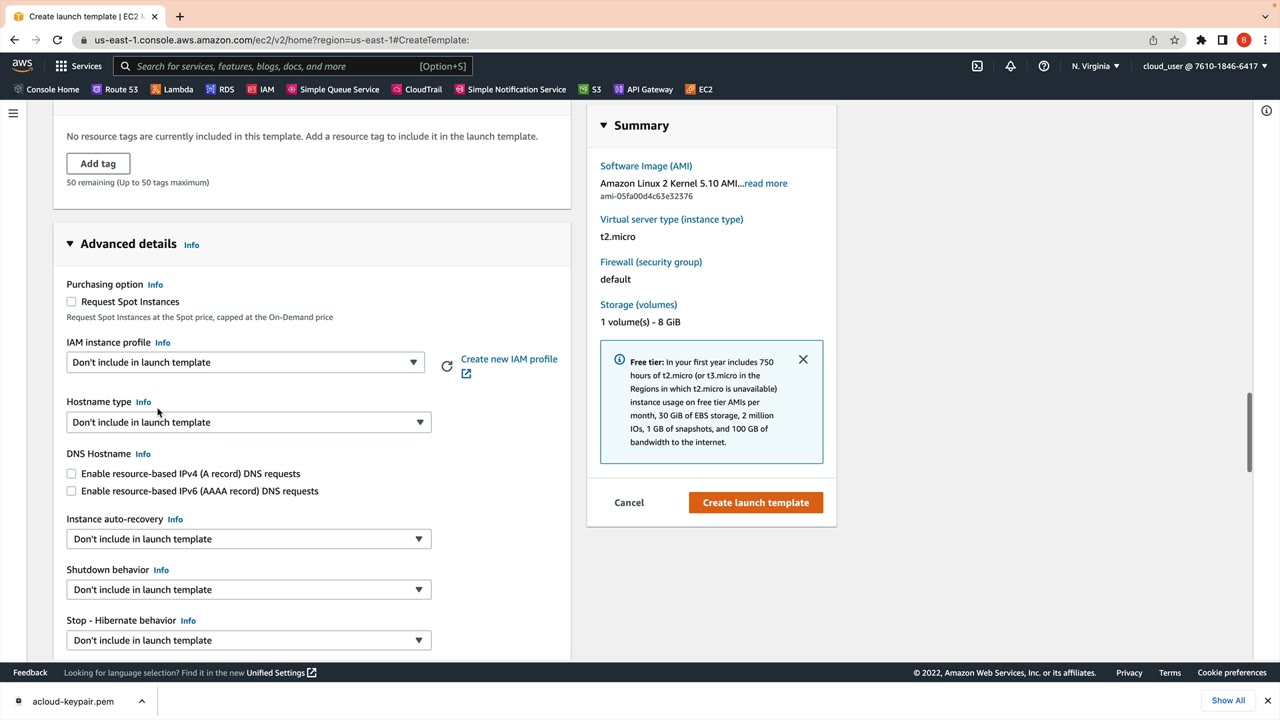1280x720 pixels.
Task: Open Simple Notification Service shortcut
Action: 510,89
